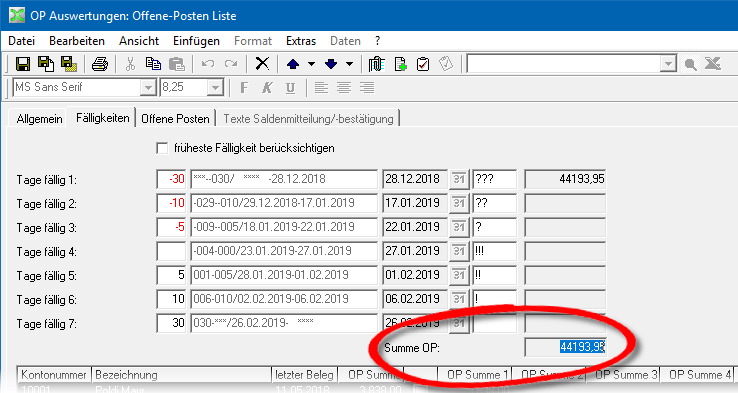Open the Extras menu

[301, 41]
